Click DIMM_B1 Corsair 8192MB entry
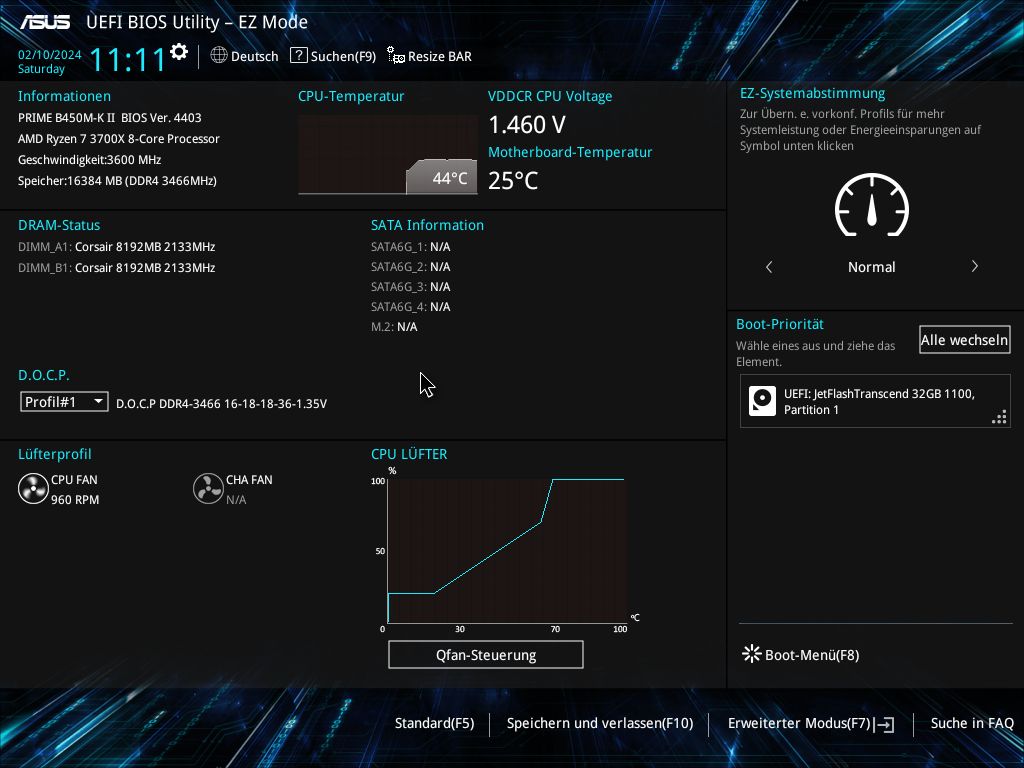The height and width of the screenshot is (768, 1024). click(x=116, y=268)
